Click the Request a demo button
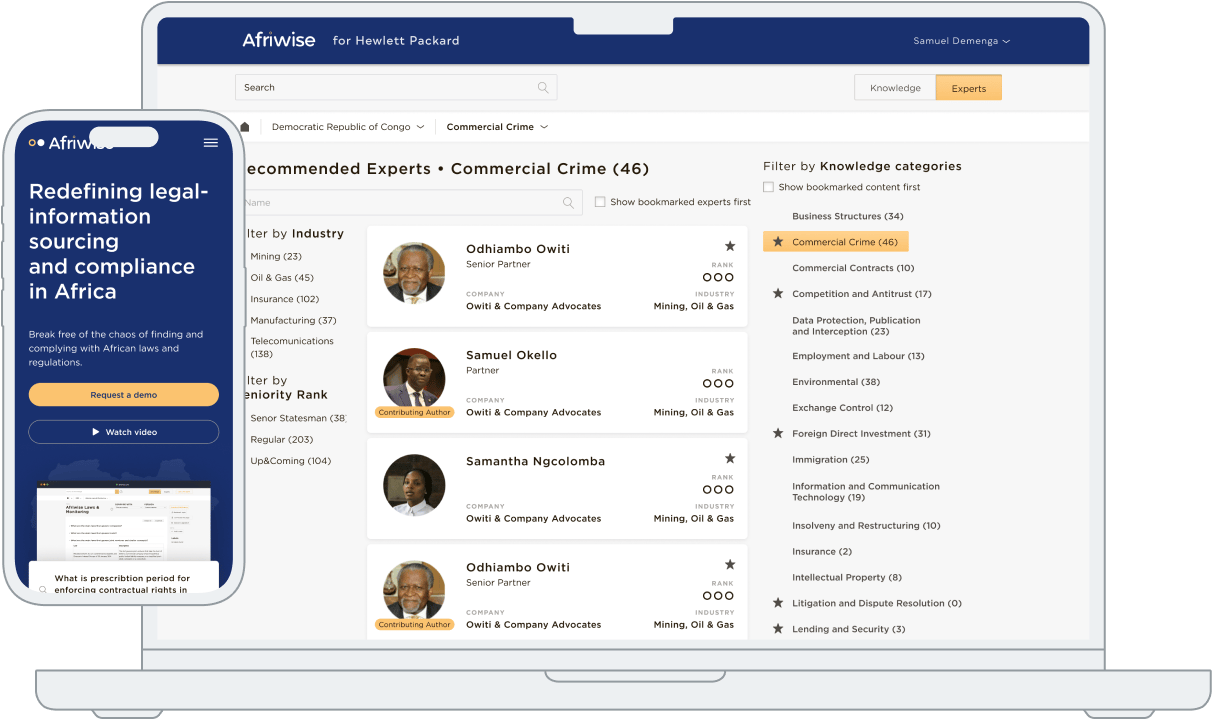 (124, 395)
